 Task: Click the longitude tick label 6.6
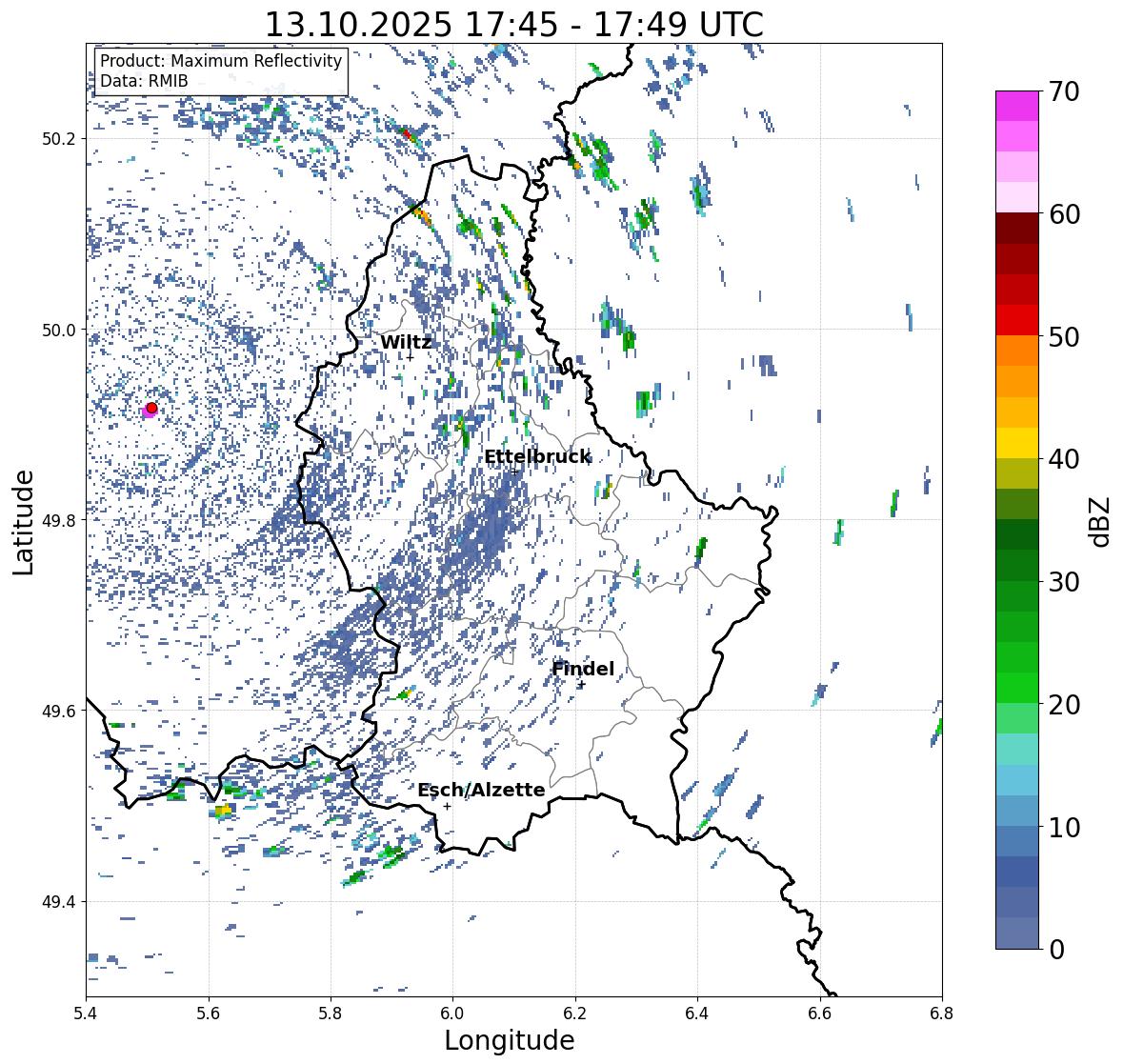[820, 1014]
